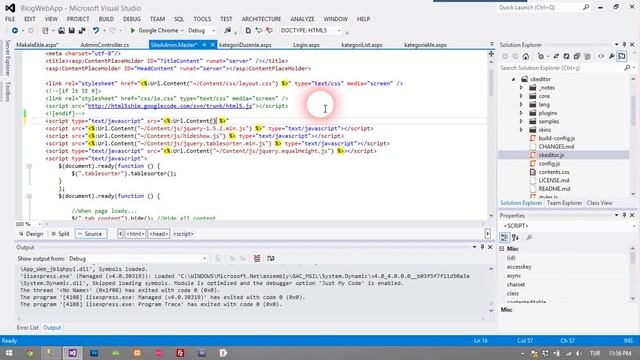
Task: Switch to Team Explorer tab
Action: pyautogui.click(x=564, y=203)
